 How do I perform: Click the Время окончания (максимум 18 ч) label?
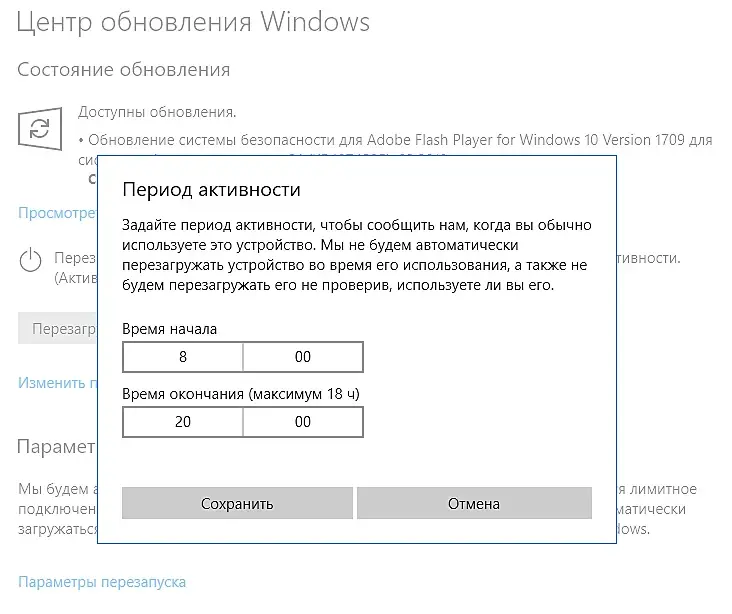(240, 394)
